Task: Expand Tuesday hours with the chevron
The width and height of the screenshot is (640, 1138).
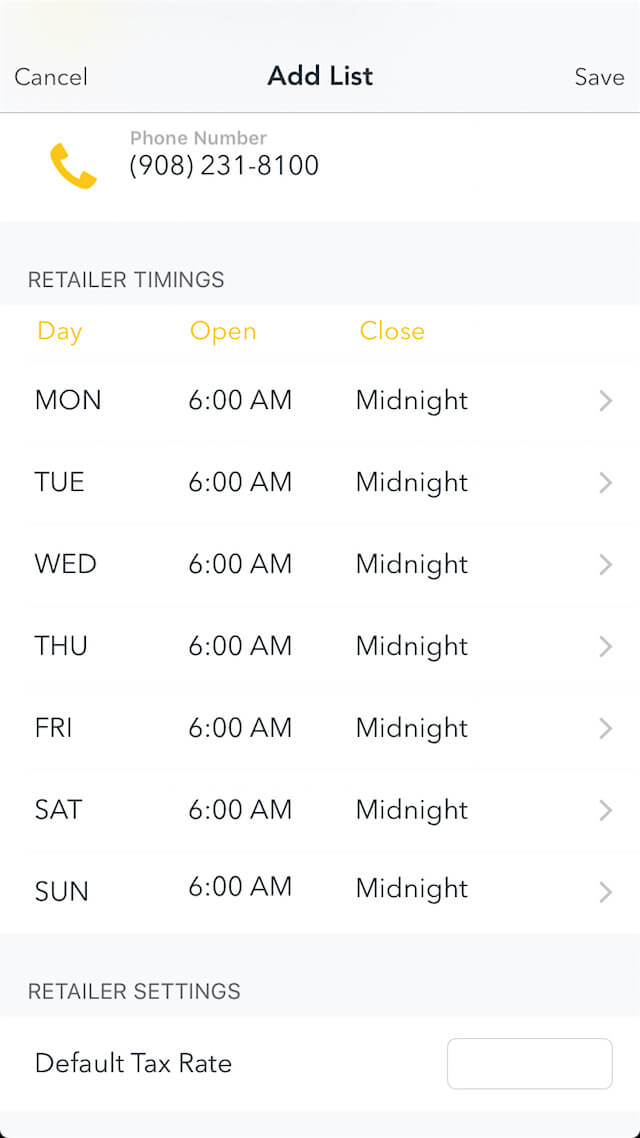Action: click(x=605, y=483)
